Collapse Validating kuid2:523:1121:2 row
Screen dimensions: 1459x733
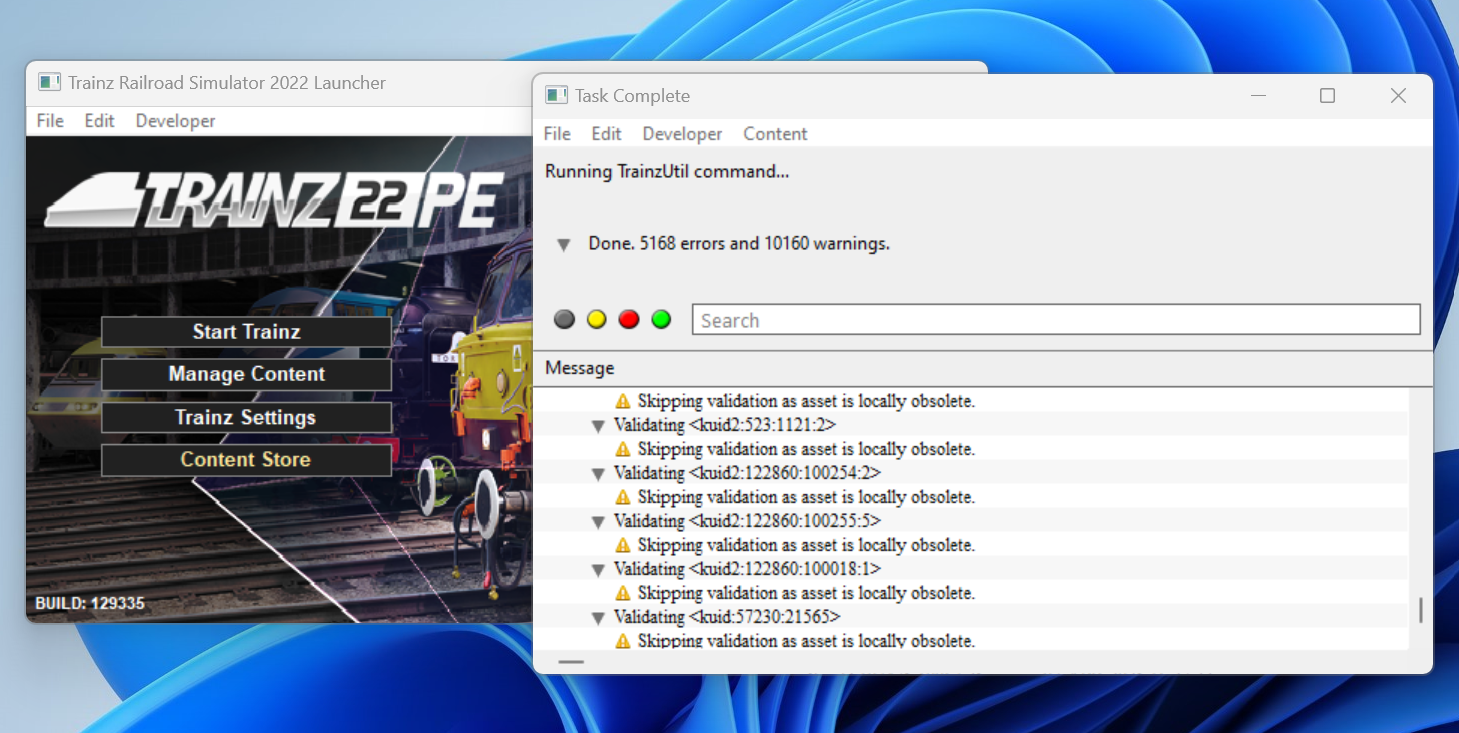point(598,426)
